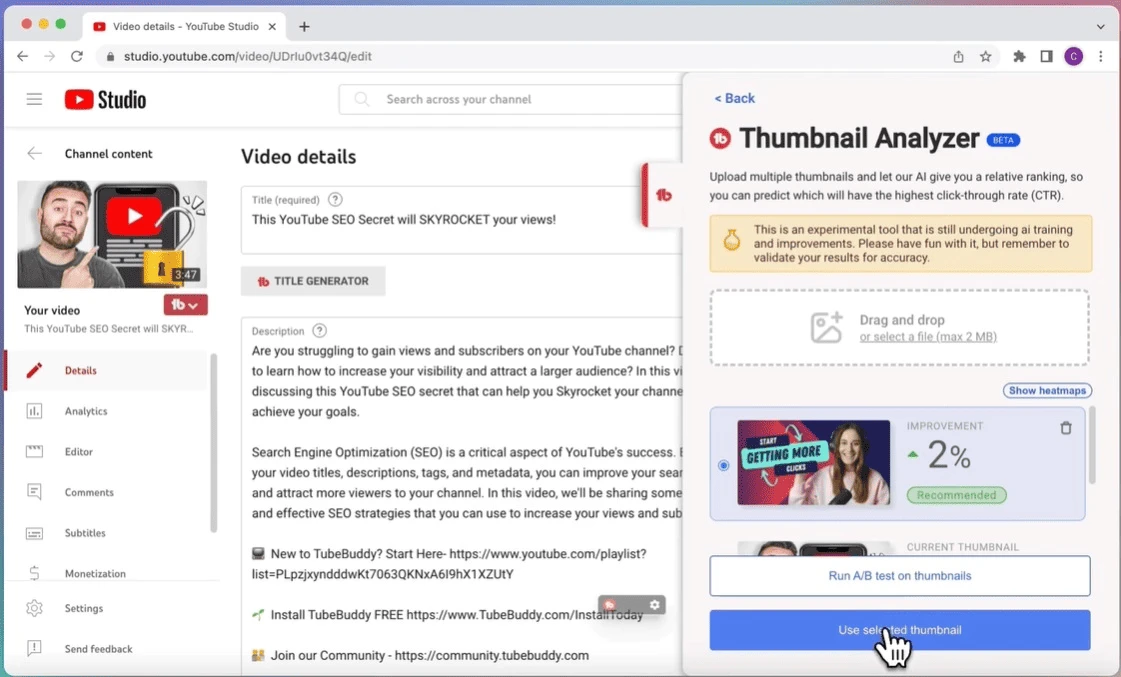The width and height of the screenshot is (1121, 677).
Task: Click the 'Getting More Clicks' thumbnail image
Action: 814,463
